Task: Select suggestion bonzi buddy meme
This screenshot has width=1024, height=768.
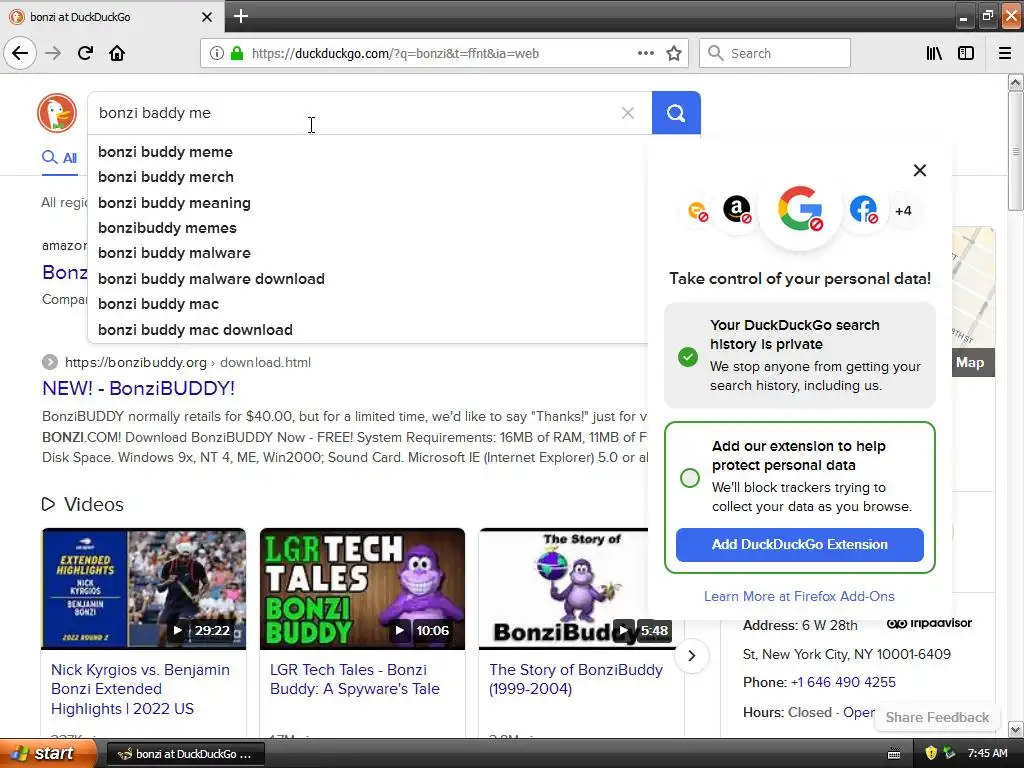Action: [367, 152]
